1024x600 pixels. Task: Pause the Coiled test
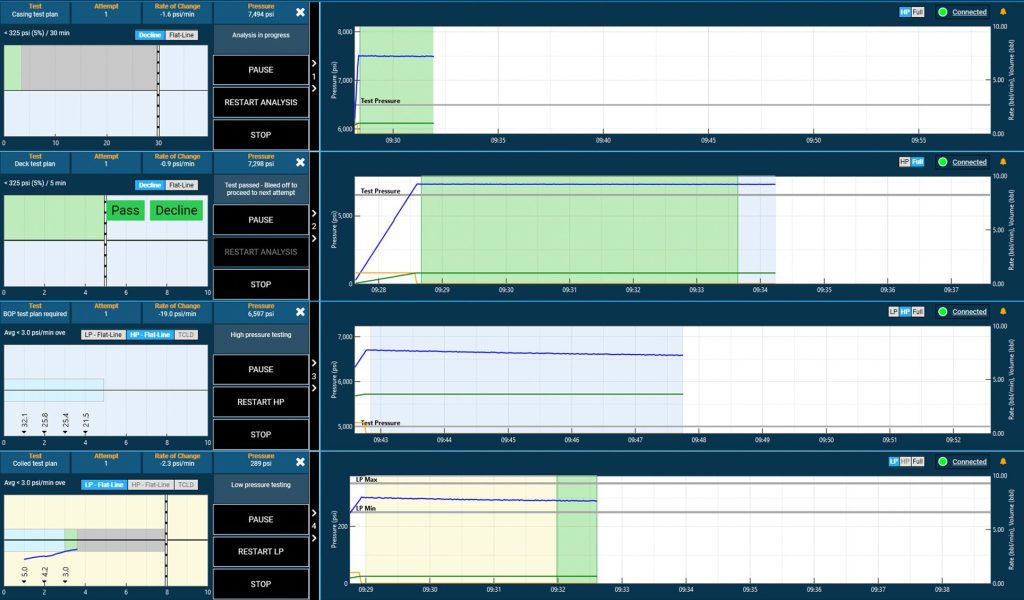coord(261,520)
